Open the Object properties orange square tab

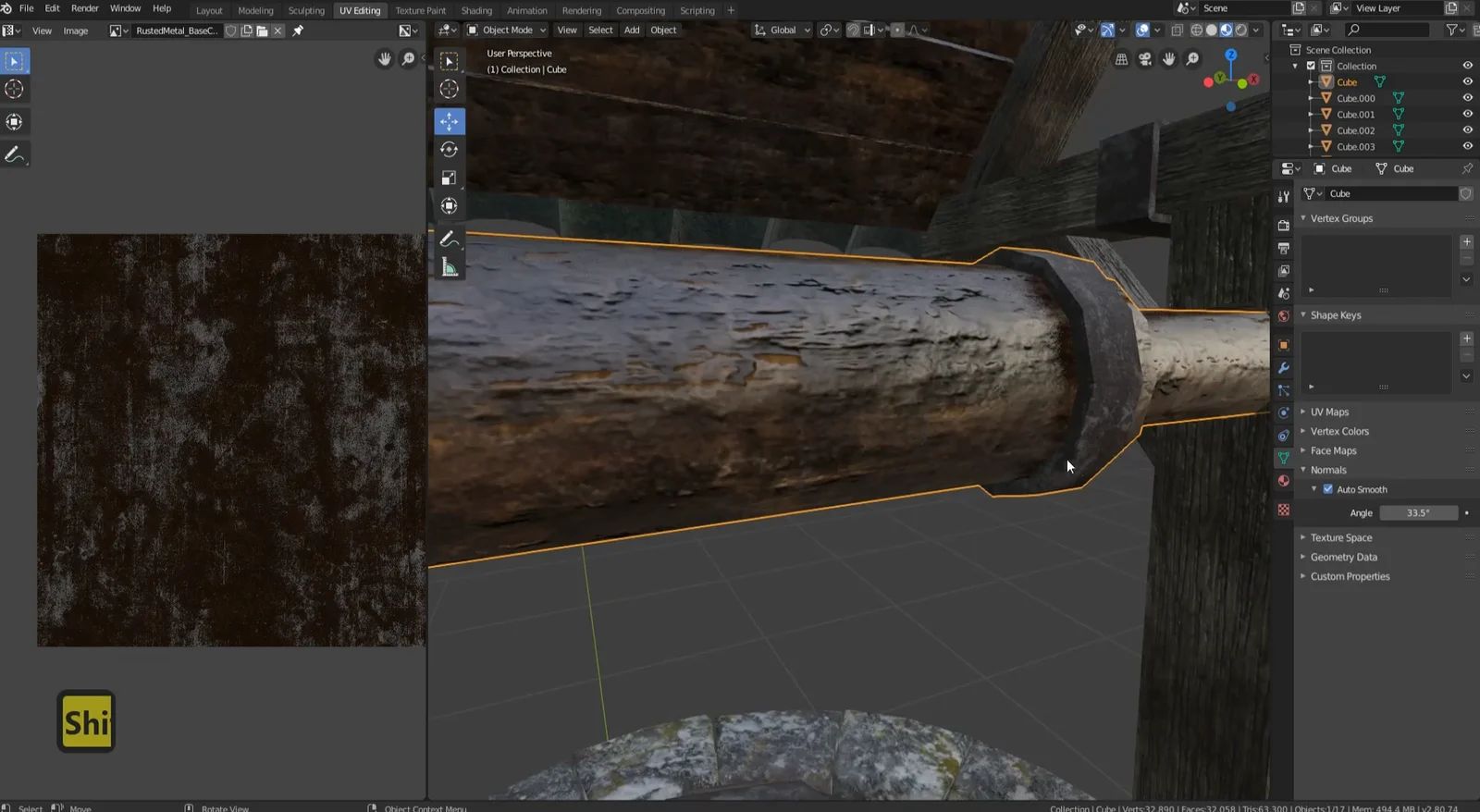coord(1284,345)
